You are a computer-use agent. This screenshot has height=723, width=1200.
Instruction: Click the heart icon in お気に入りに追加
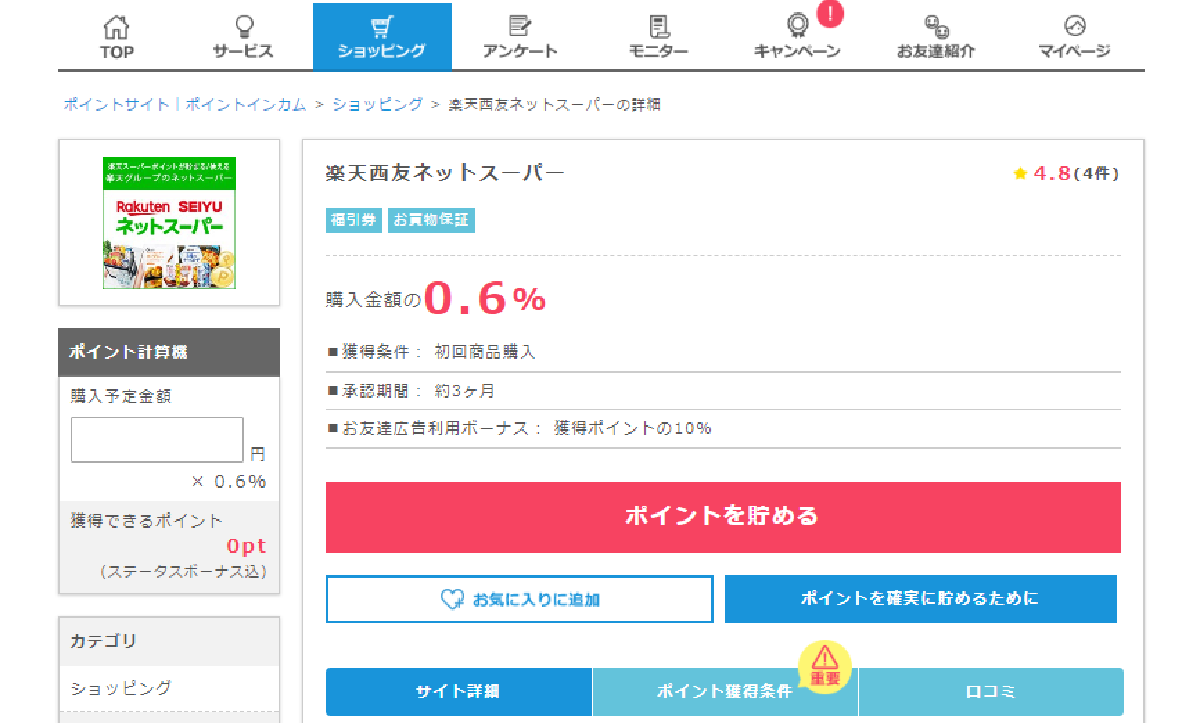point(452,599)
